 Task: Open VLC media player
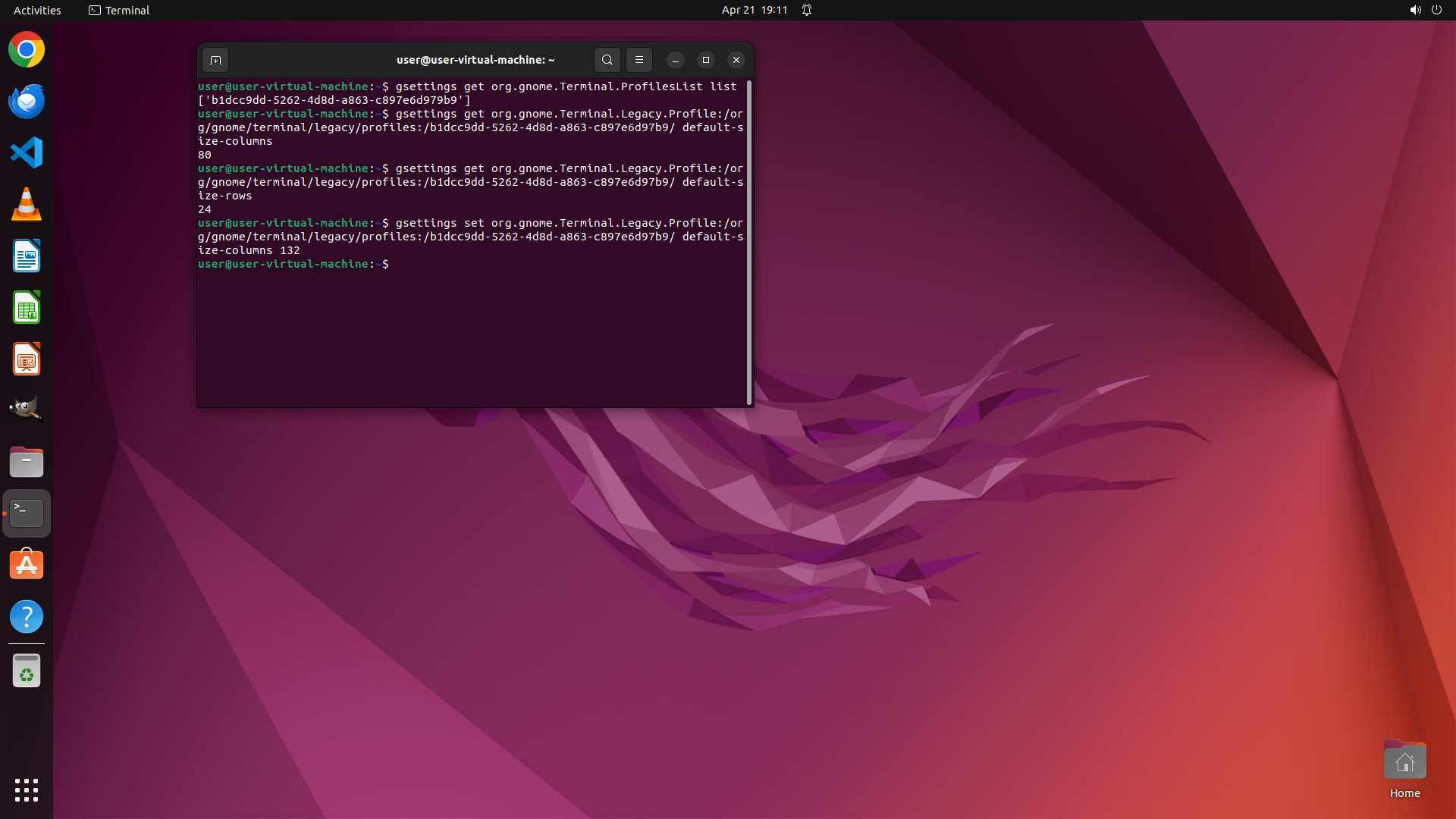27,205
